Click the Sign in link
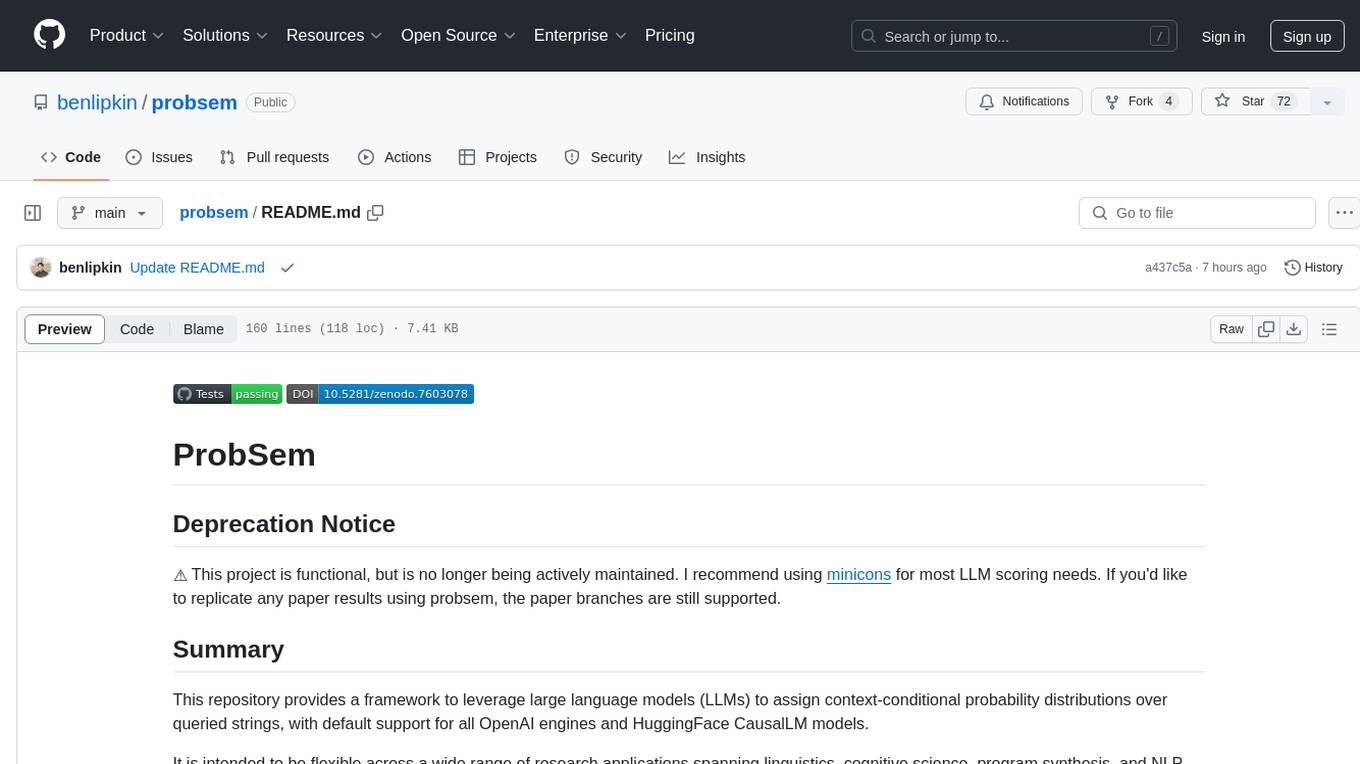The width and height of the screenshot is (1360, 764). point(1223,36)
